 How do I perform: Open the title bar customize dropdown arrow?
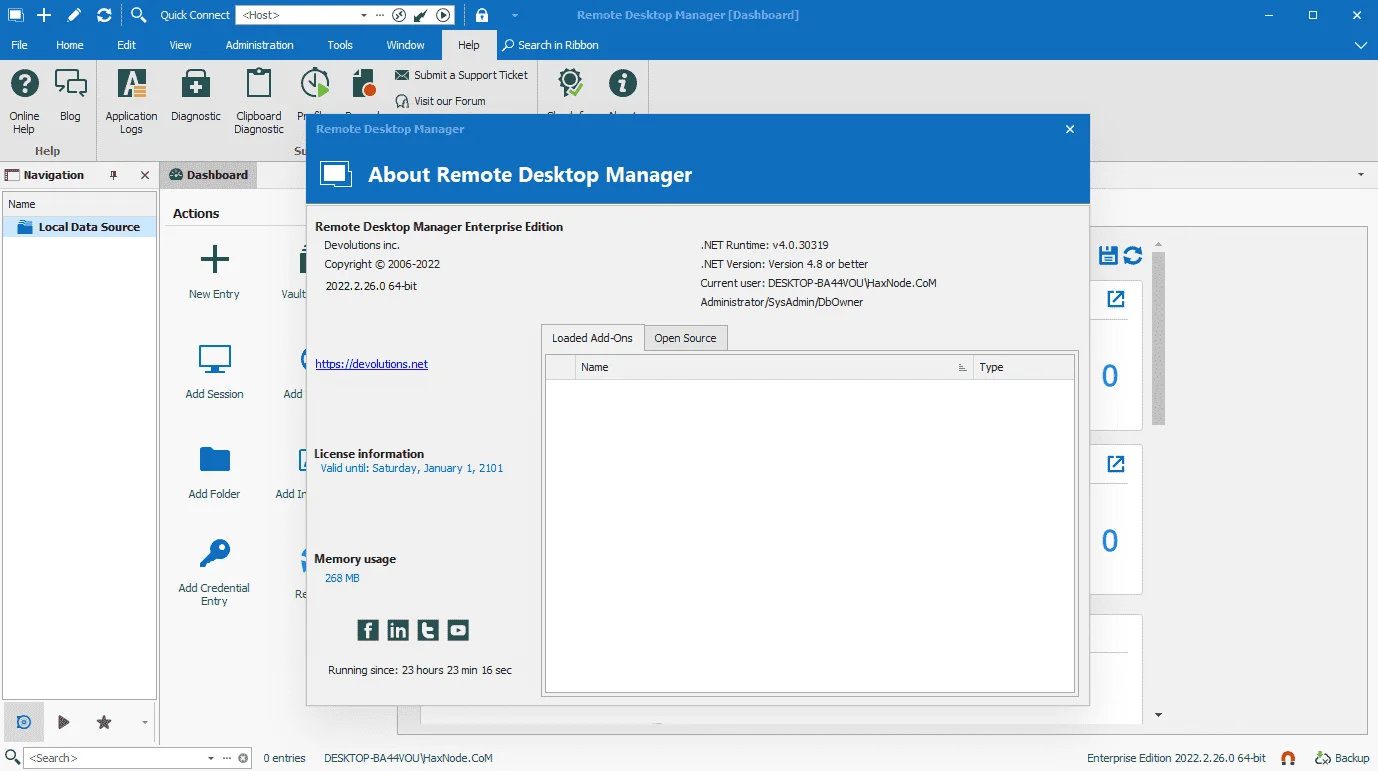(514, 15)
